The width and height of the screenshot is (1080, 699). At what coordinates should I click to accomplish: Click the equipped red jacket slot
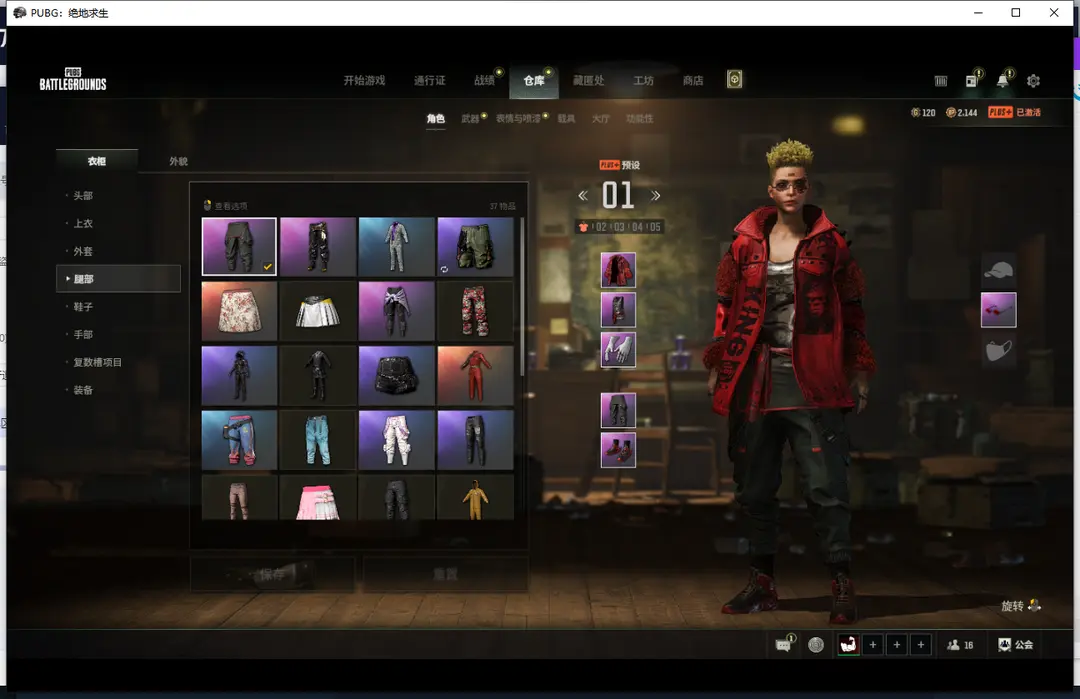tap(618, 270)
